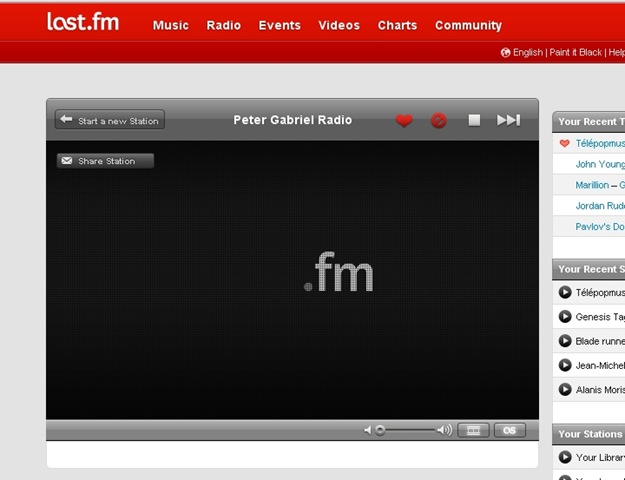The image size is (625, 480).
Task: Click the Genesis Tag station name
Action: pos(600,317)
